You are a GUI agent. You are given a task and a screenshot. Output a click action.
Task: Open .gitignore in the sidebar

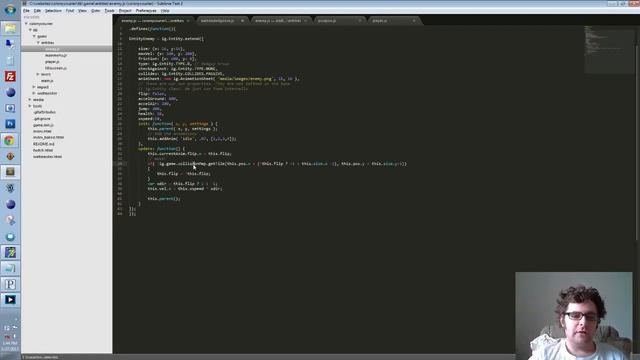pyautogui.click(x=42, y=119)
